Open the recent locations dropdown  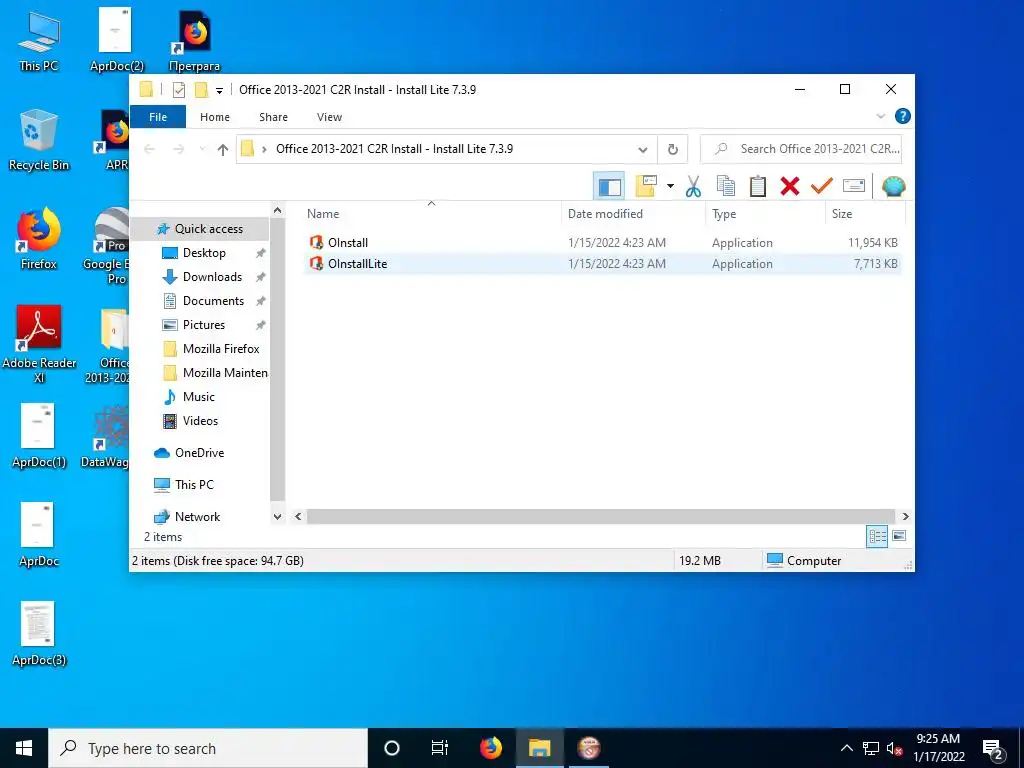click(202, 150)
